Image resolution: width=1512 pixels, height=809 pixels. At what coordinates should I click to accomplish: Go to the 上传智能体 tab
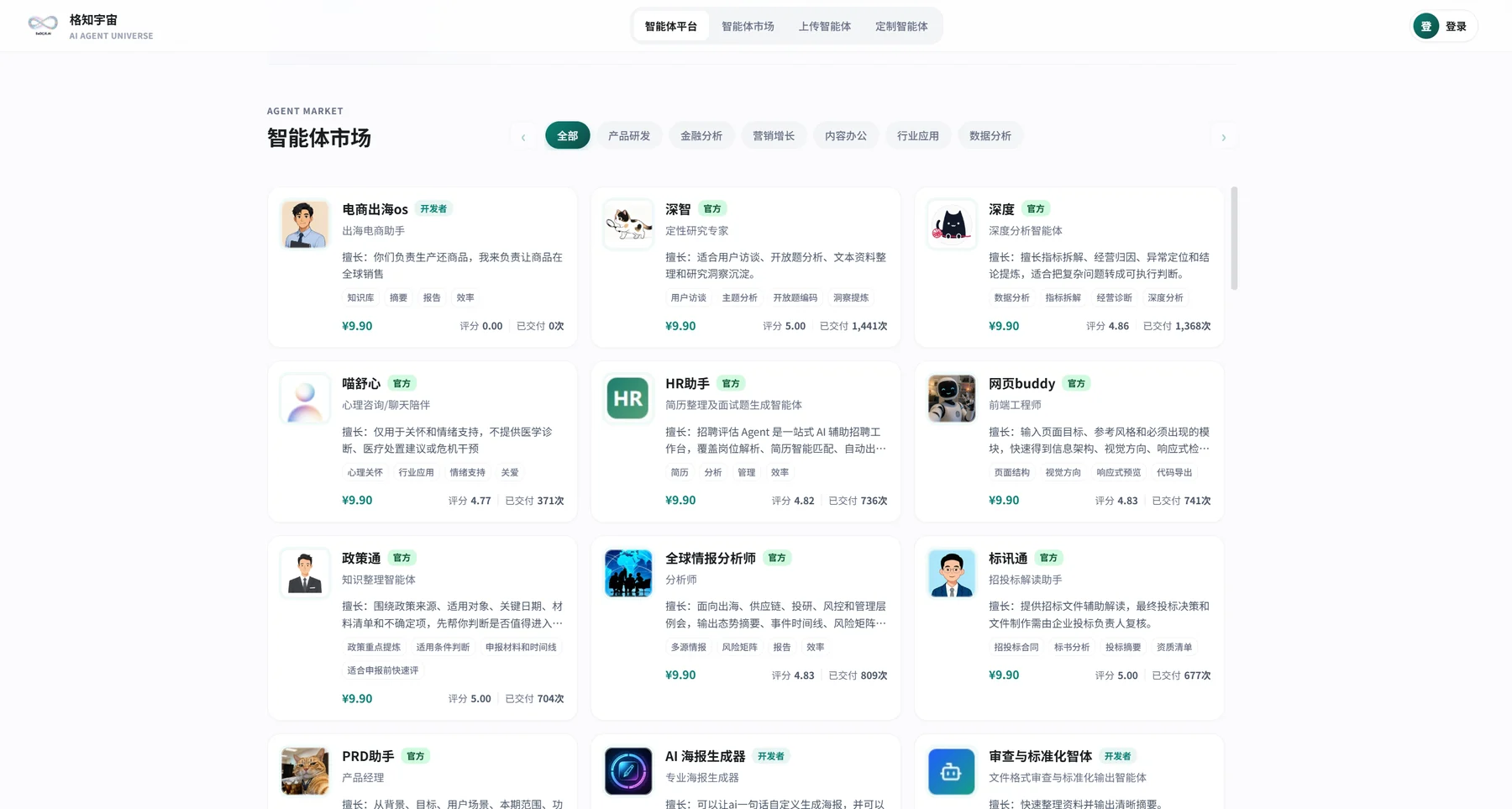[825, 26]
